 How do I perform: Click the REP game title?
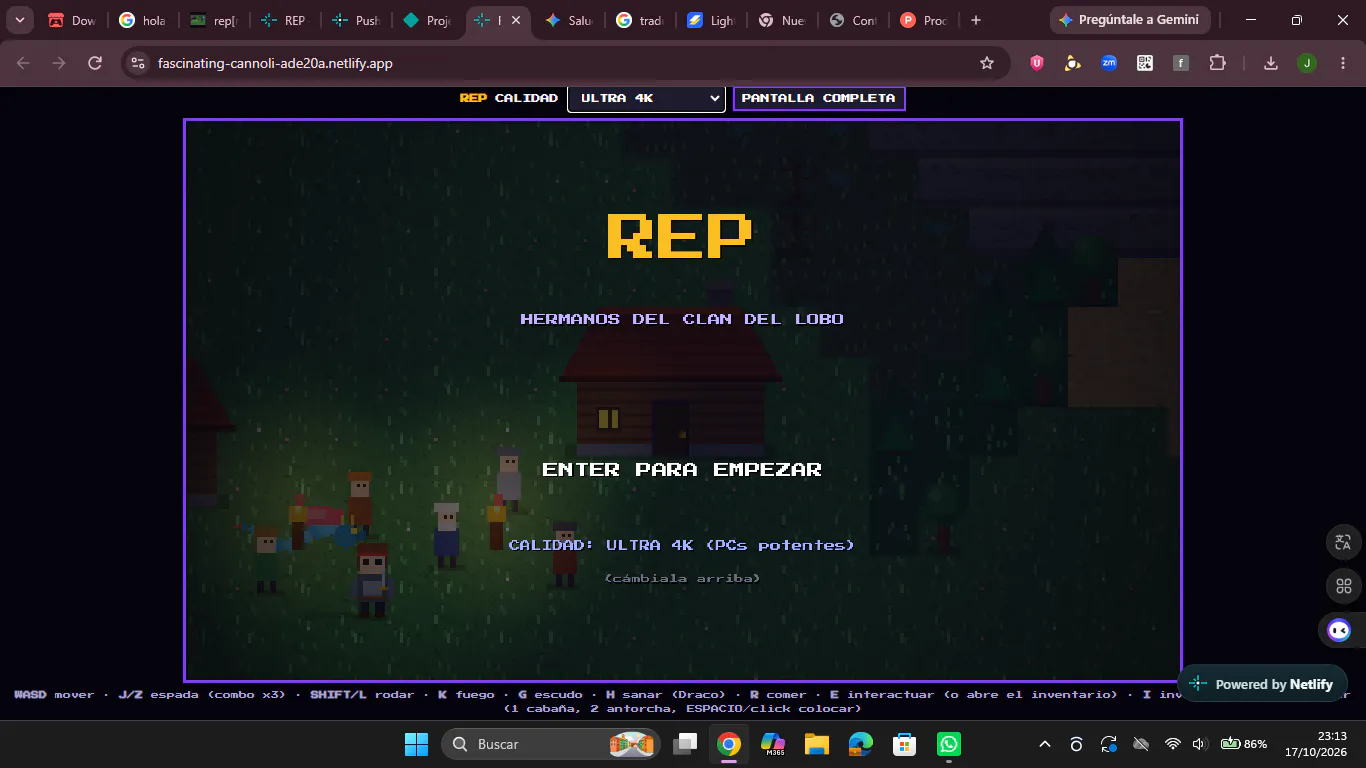click(x=679, y=236)
